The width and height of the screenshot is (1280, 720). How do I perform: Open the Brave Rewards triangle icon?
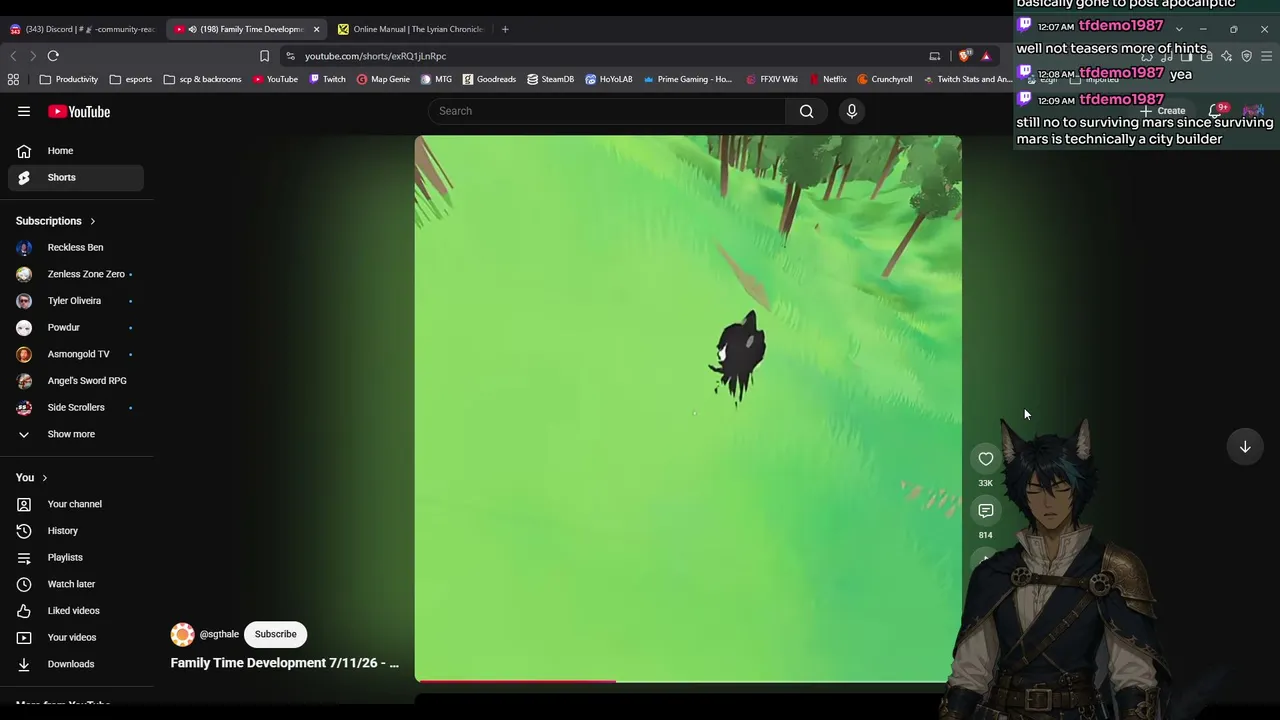[x=986, y=56]
